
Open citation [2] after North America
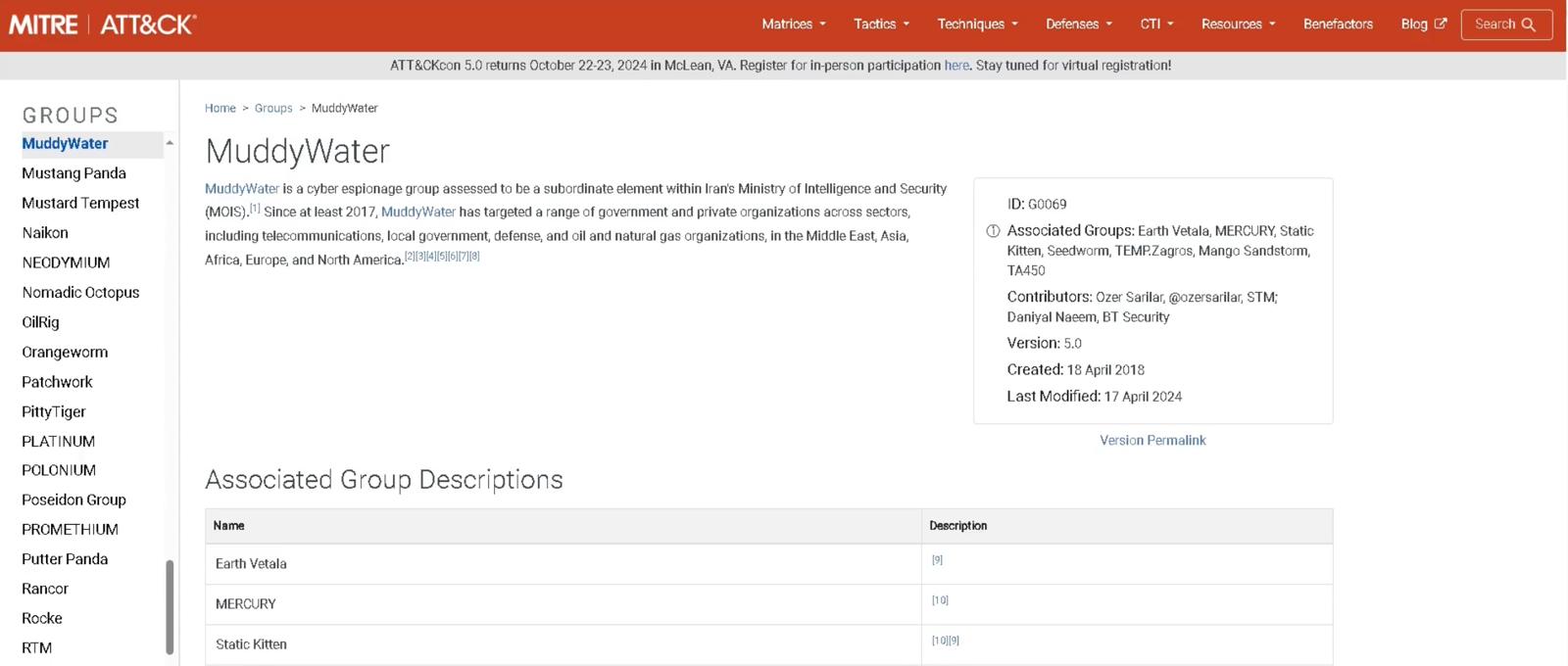[x=410, y=257]
